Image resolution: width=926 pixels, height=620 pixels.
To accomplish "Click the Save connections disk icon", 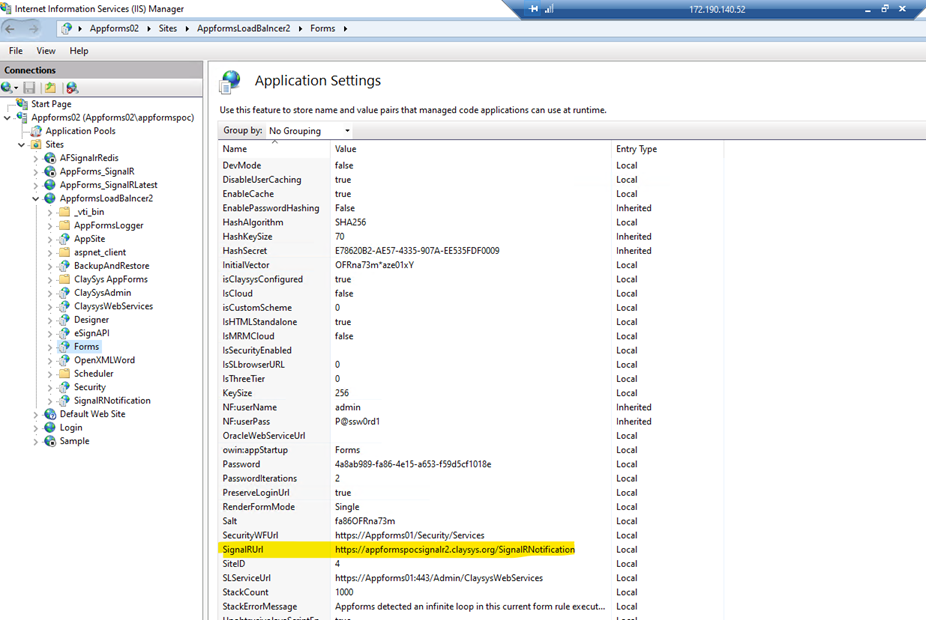I will [x=30, y=88].
